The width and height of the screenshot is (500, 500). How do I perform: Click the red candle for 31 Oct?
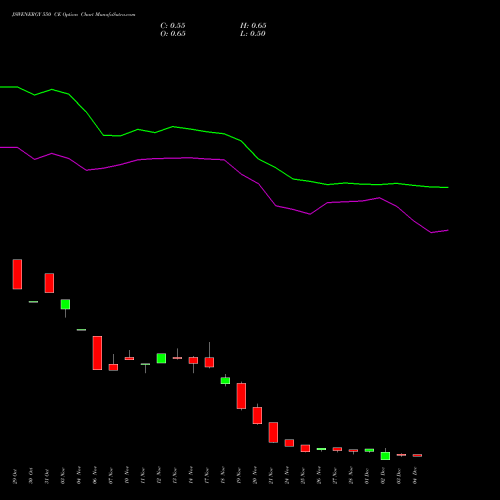click(49, 283)
